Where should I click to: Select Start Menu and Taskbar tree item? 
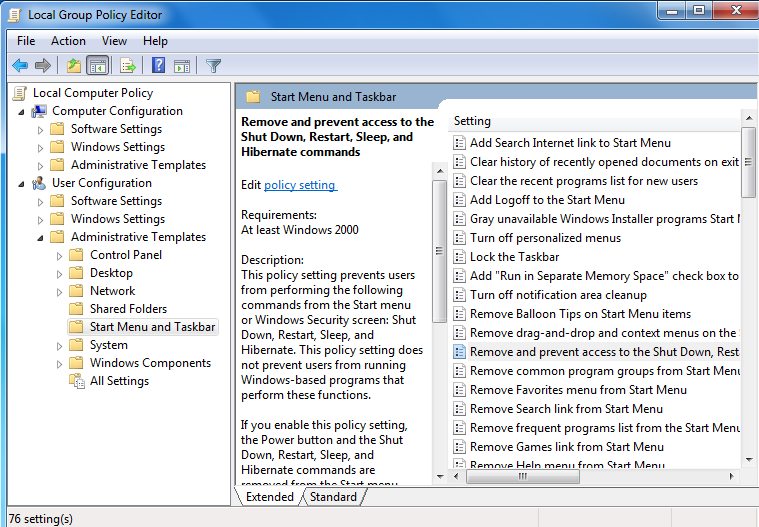pos(152,327)
